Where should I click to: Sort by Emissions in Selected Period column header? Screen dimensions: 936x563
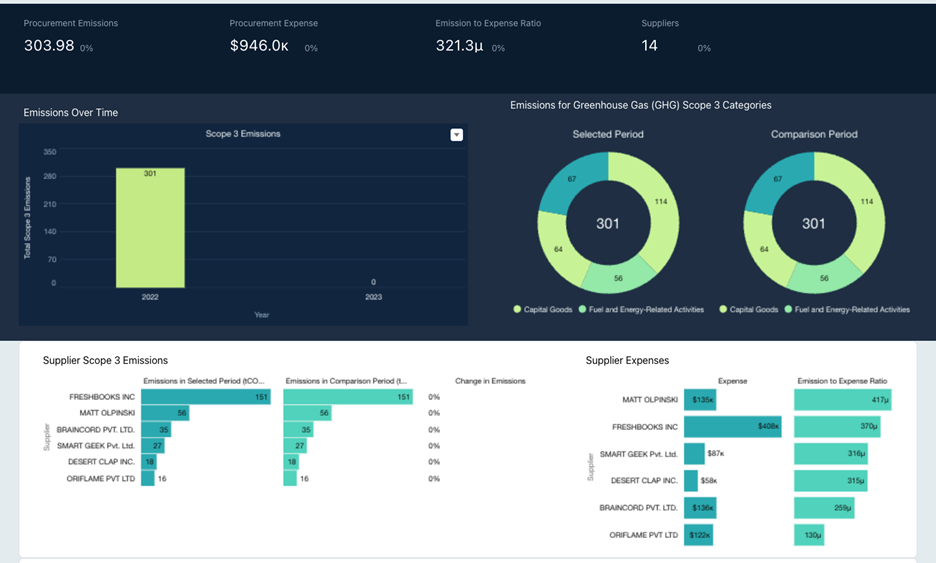pos(204,381)
